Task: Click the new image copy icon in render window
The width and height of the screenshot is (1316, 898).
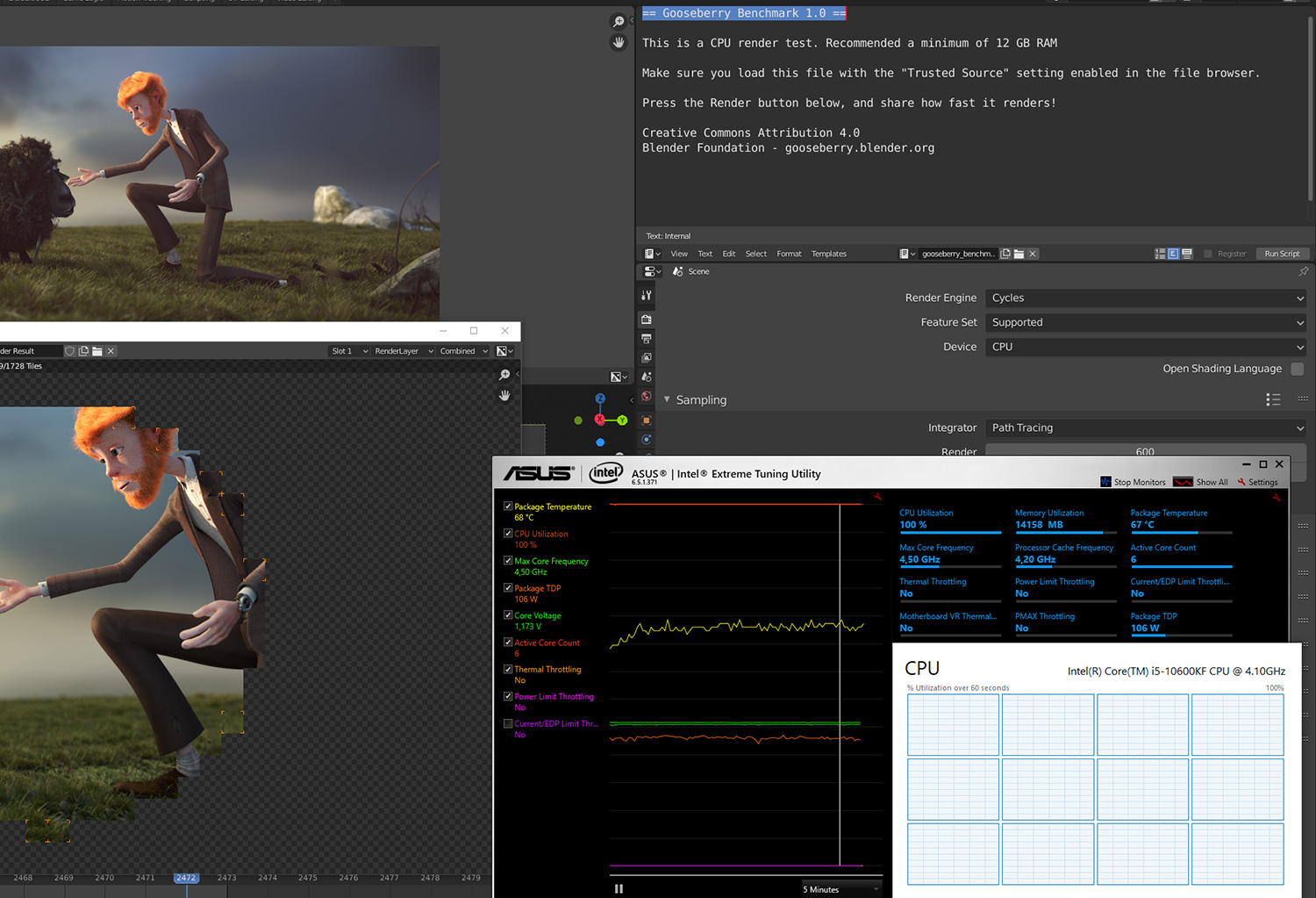Action: coord(83,351)
